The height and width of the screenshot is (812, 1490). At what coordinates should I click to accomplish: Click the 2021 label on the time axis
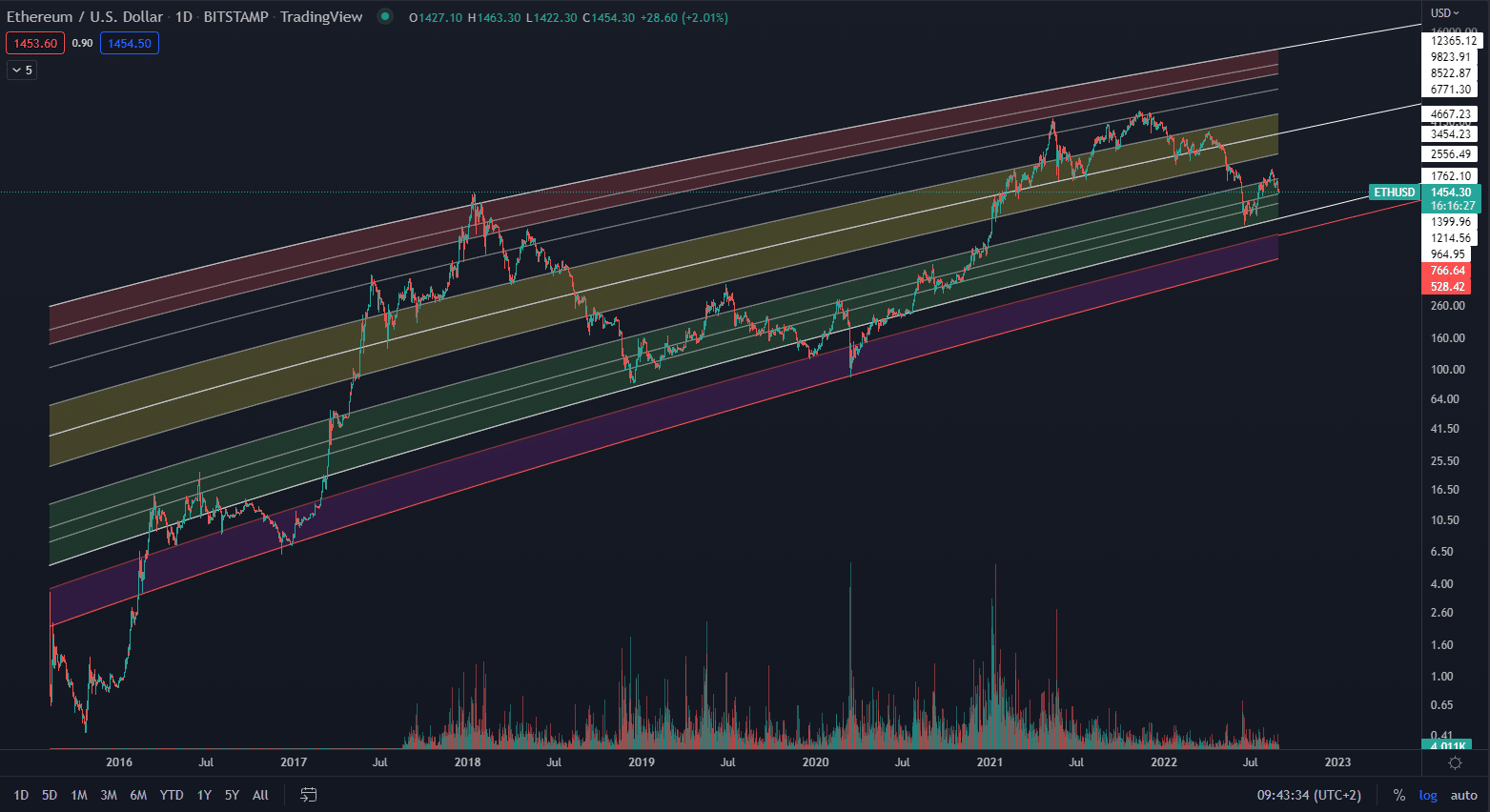click(x=990, y=761)
